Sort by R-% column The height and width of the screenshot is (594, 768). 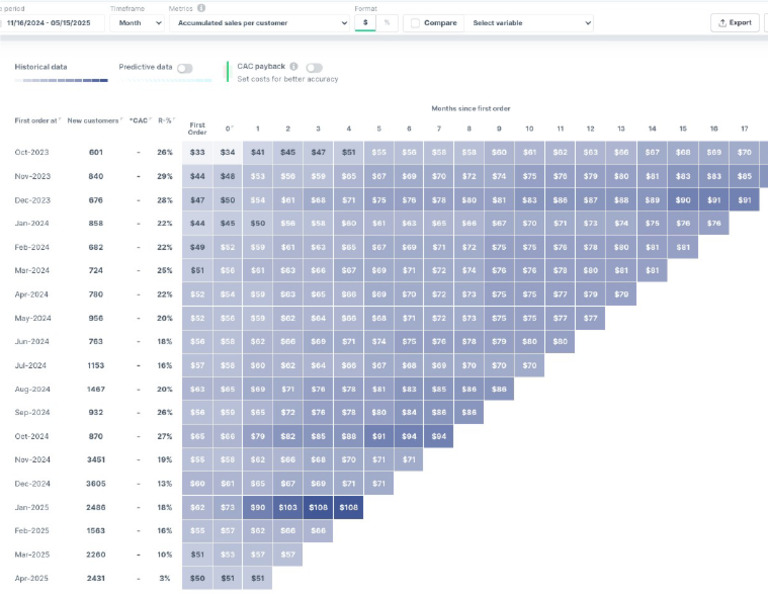(x=167, y=120)
